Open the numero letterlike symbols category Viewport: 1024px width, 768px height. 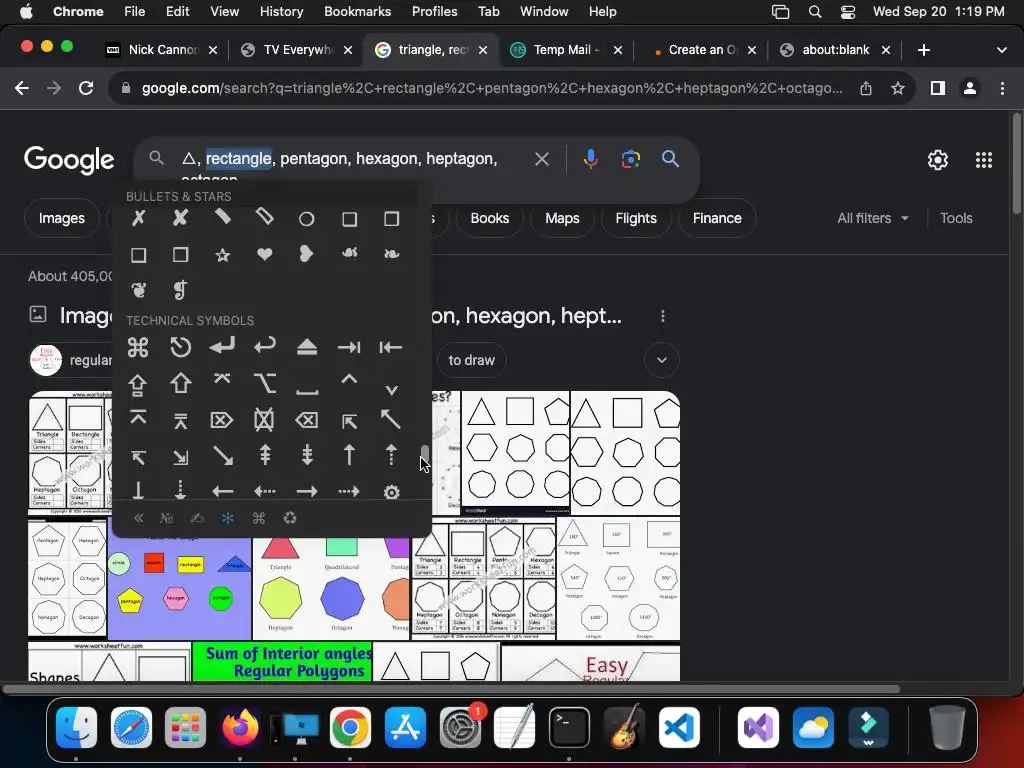[x=167, y=518]
